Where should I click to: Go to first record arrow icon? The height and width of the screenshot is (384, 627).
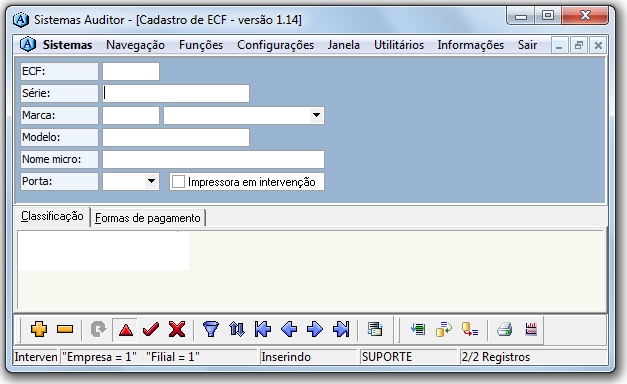click(263, 329)
